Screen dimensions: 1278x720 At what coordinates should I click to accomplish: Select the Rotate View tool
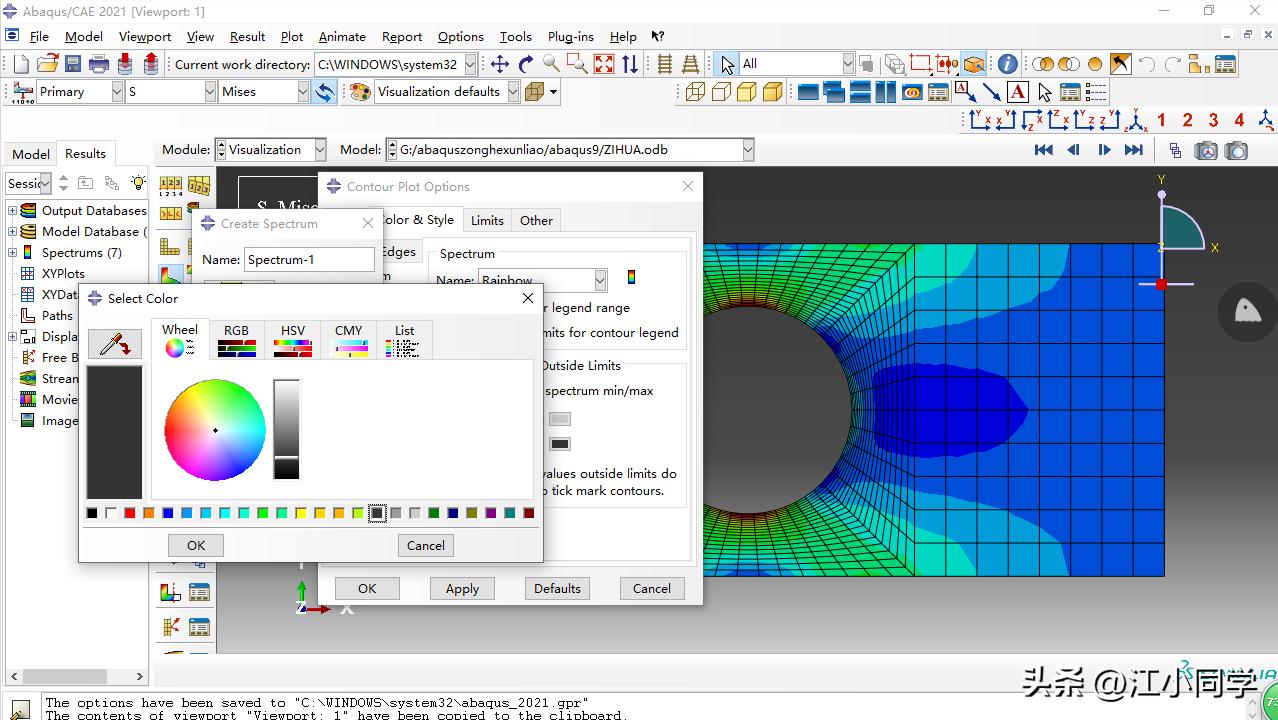525,64
